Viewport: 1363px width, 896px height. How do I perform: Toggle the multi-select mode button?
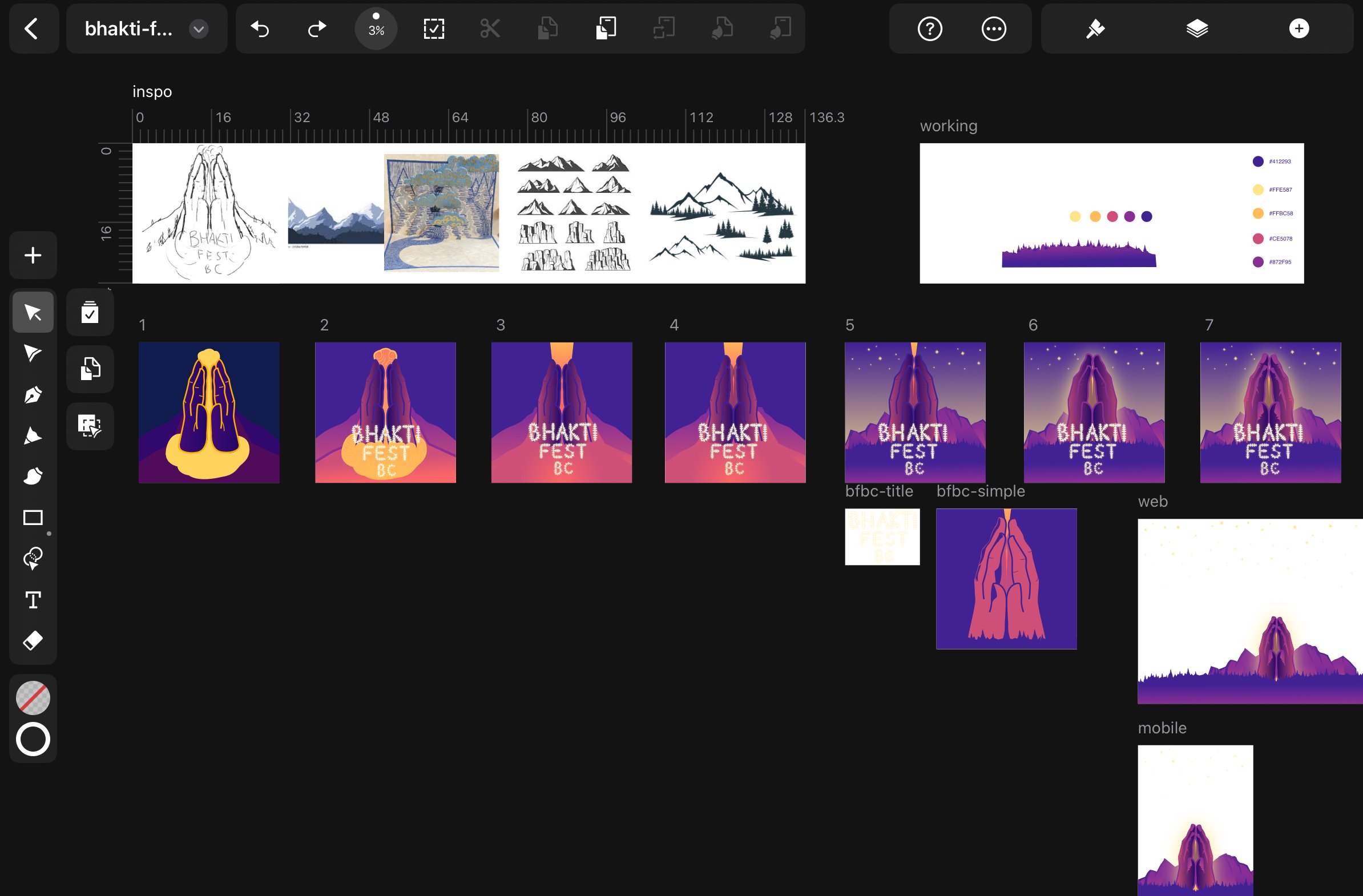(x=90, y=313)
